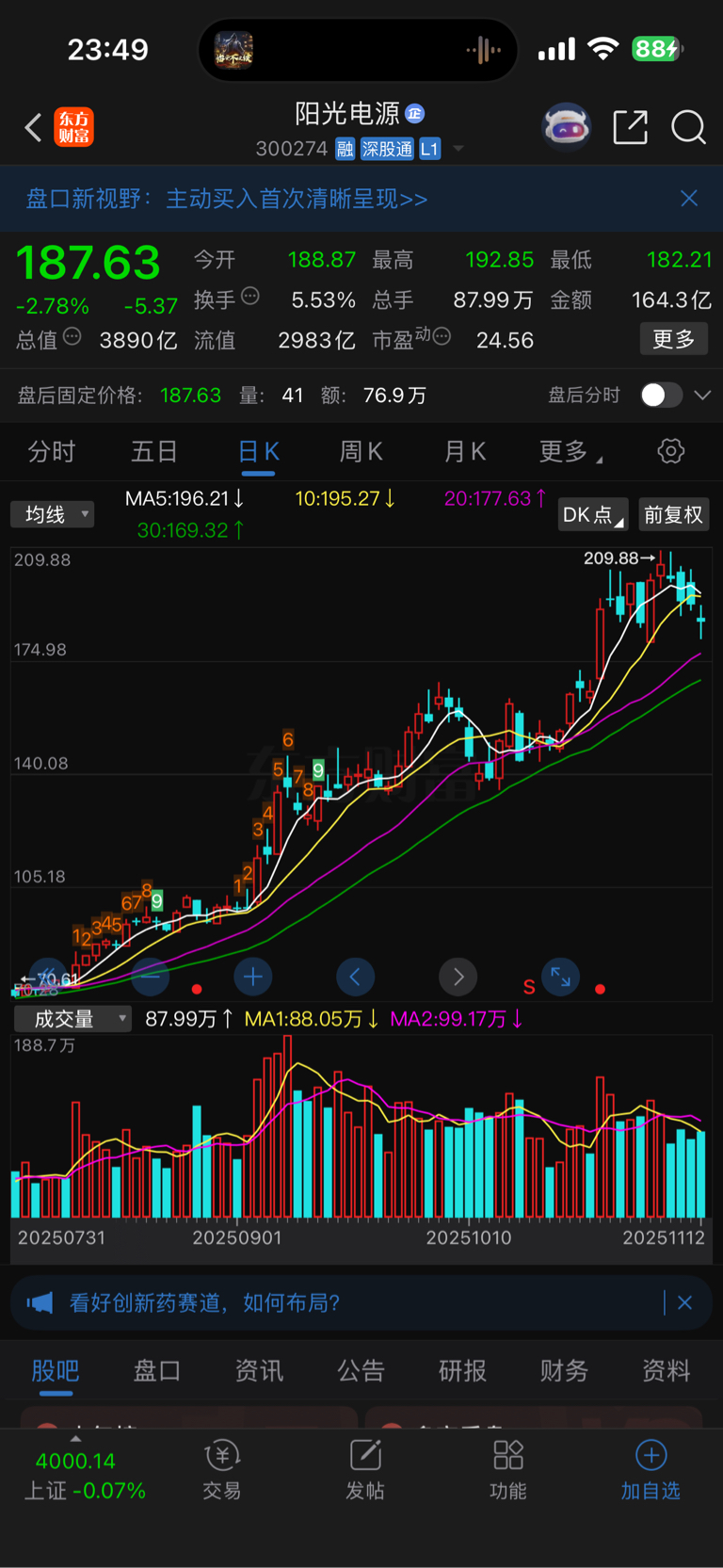Open the 更多 chart period dropdown
Screen dimensions: 723x1568
(570, 452)
